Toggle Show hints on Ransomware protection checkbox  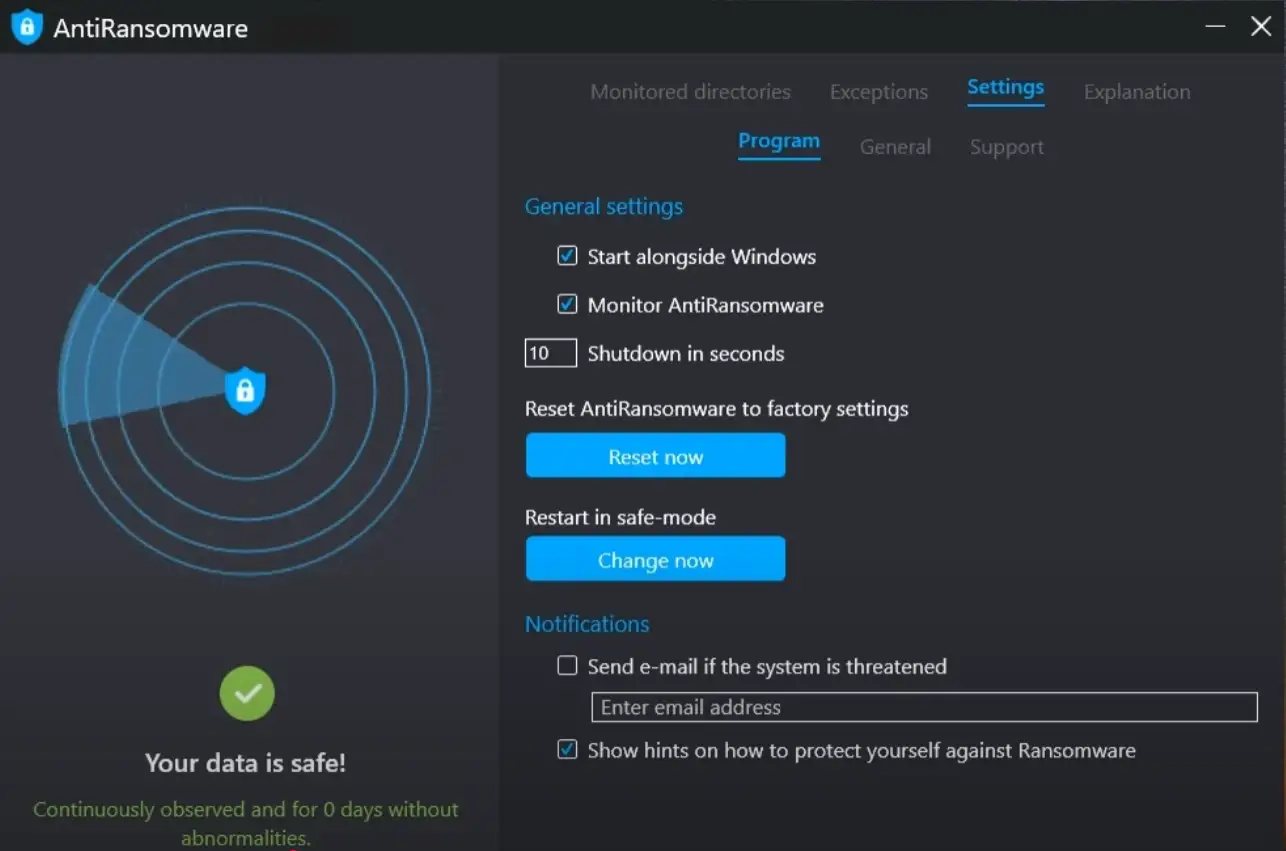(x=567, y=749)
